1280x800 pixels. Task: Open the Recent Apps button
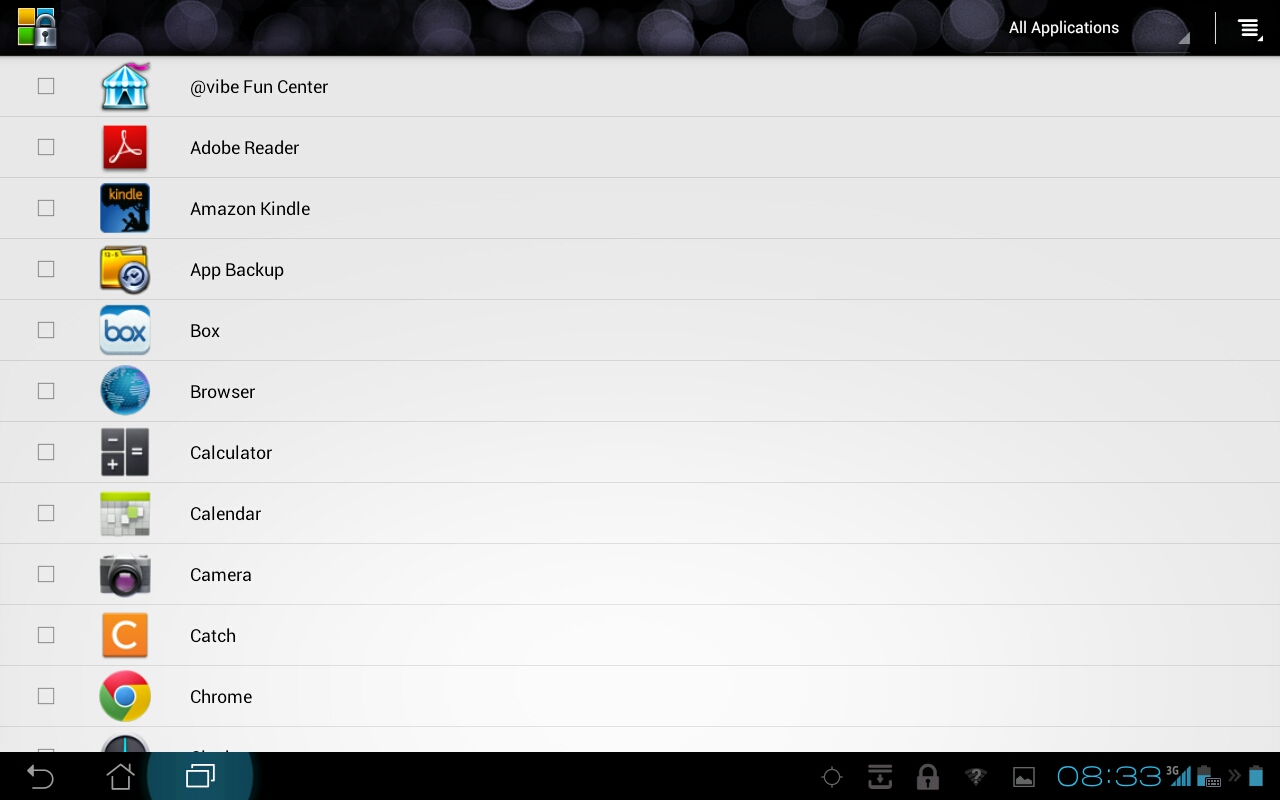click(x=200, y=776)
